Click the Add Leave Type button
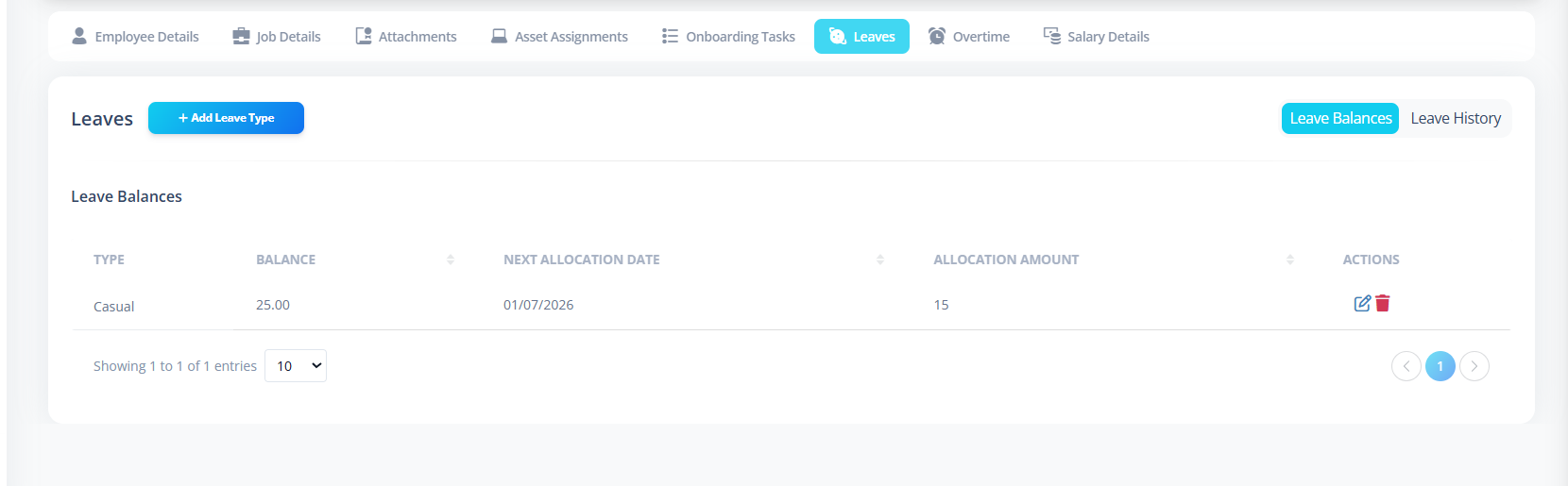This screenshot has height=486, width=1568. coord(226,118)
